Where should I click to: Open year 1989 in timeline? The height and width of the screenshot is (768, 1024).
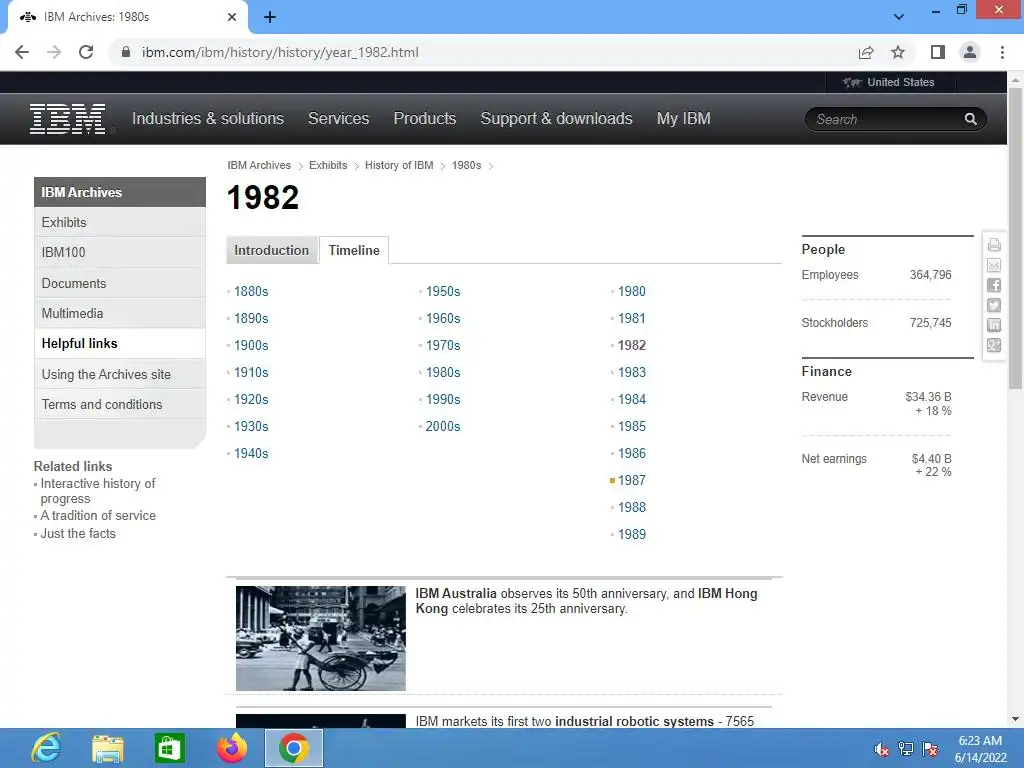632,534
